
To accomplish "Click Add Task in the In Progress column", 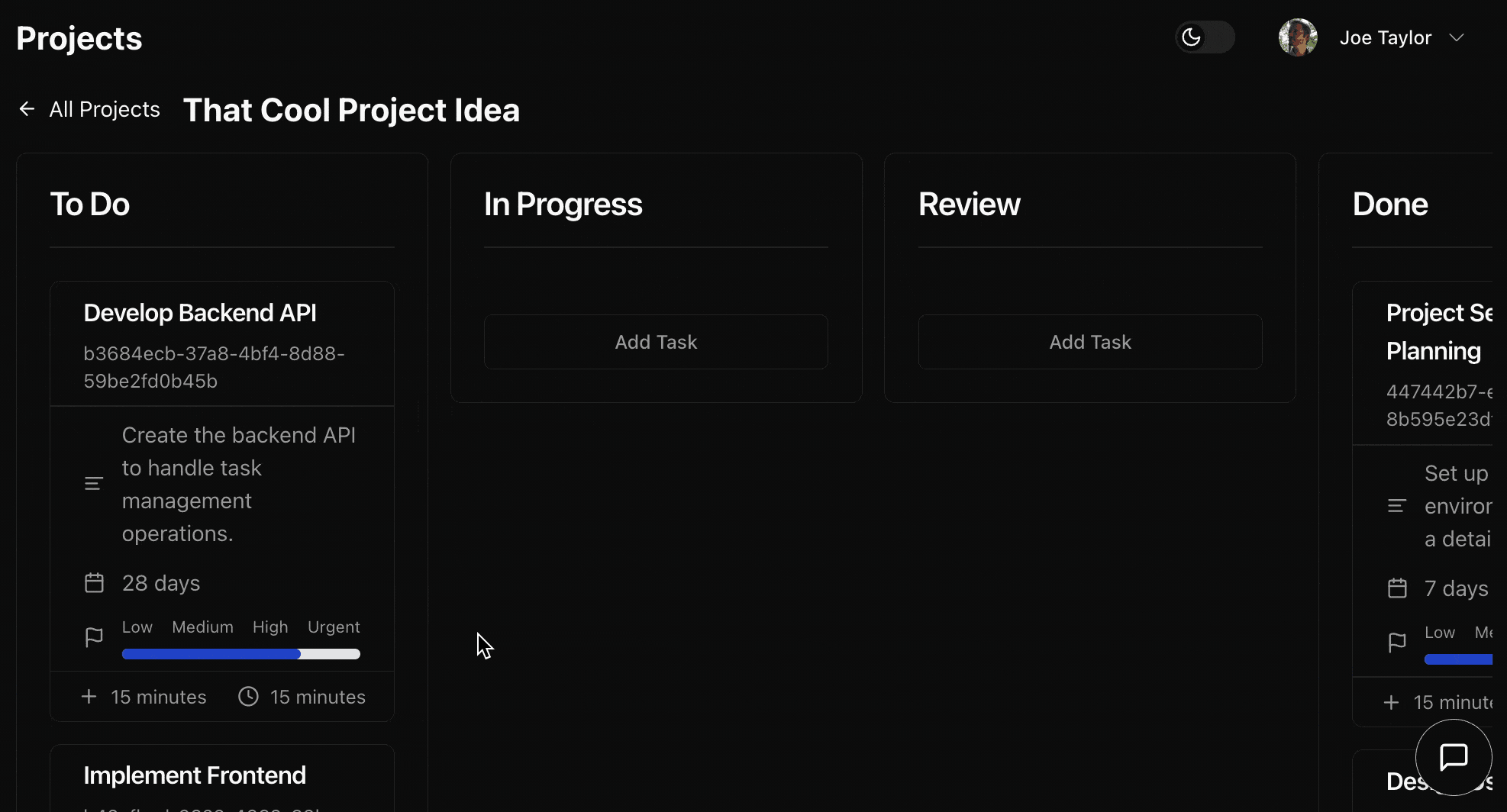I will 655,341.
